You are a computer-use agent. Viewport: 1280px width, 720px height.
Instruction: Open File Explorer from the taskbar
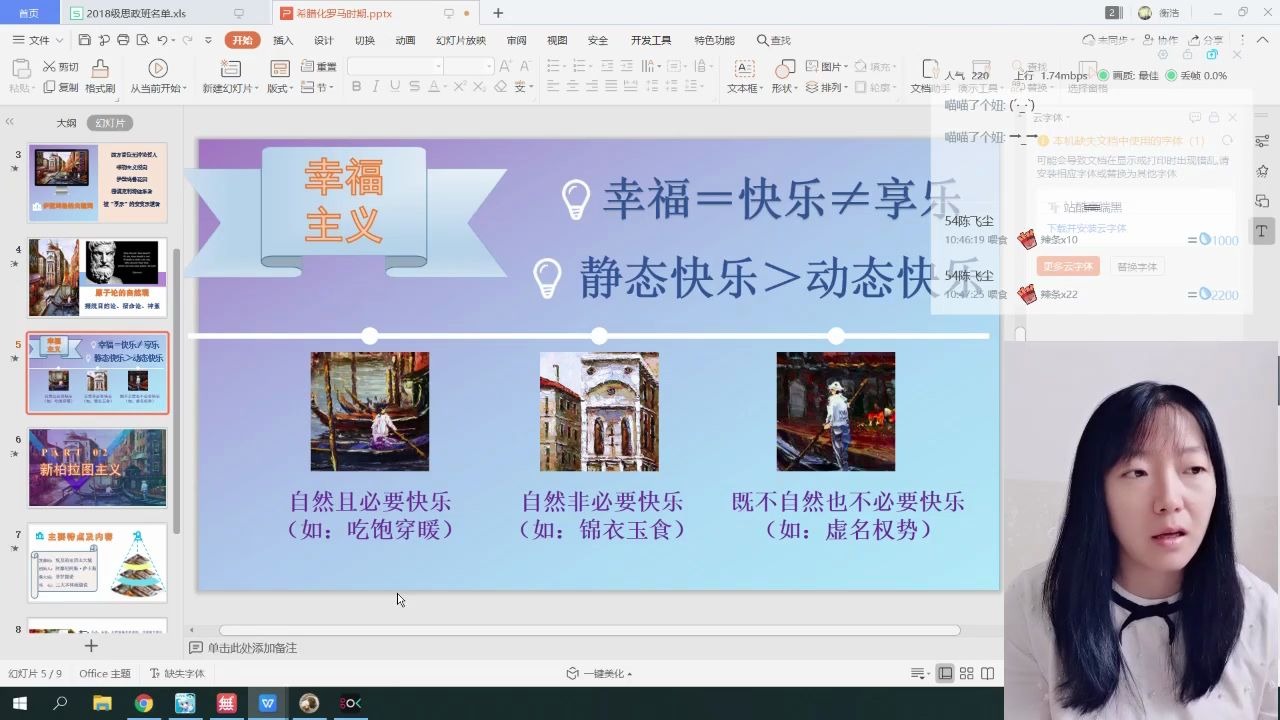(x=102, y=703)
